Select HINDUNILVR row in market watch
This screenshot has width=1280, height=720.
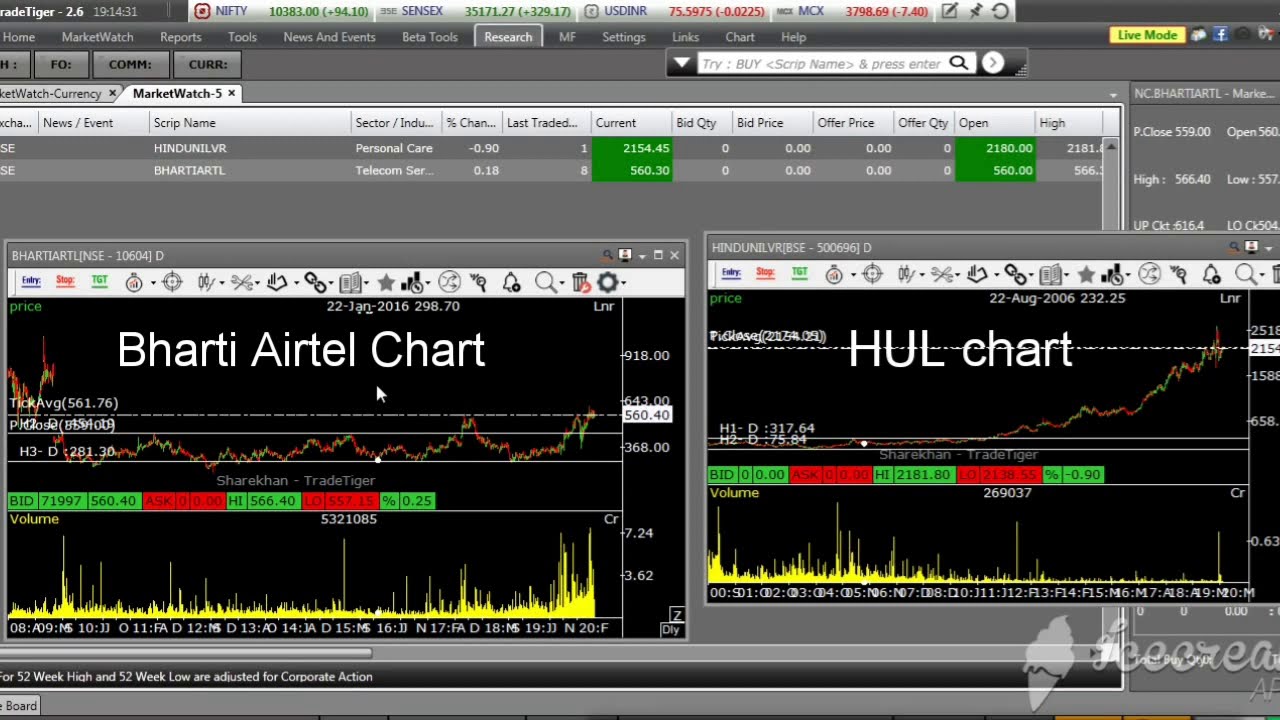click(551, 148)
